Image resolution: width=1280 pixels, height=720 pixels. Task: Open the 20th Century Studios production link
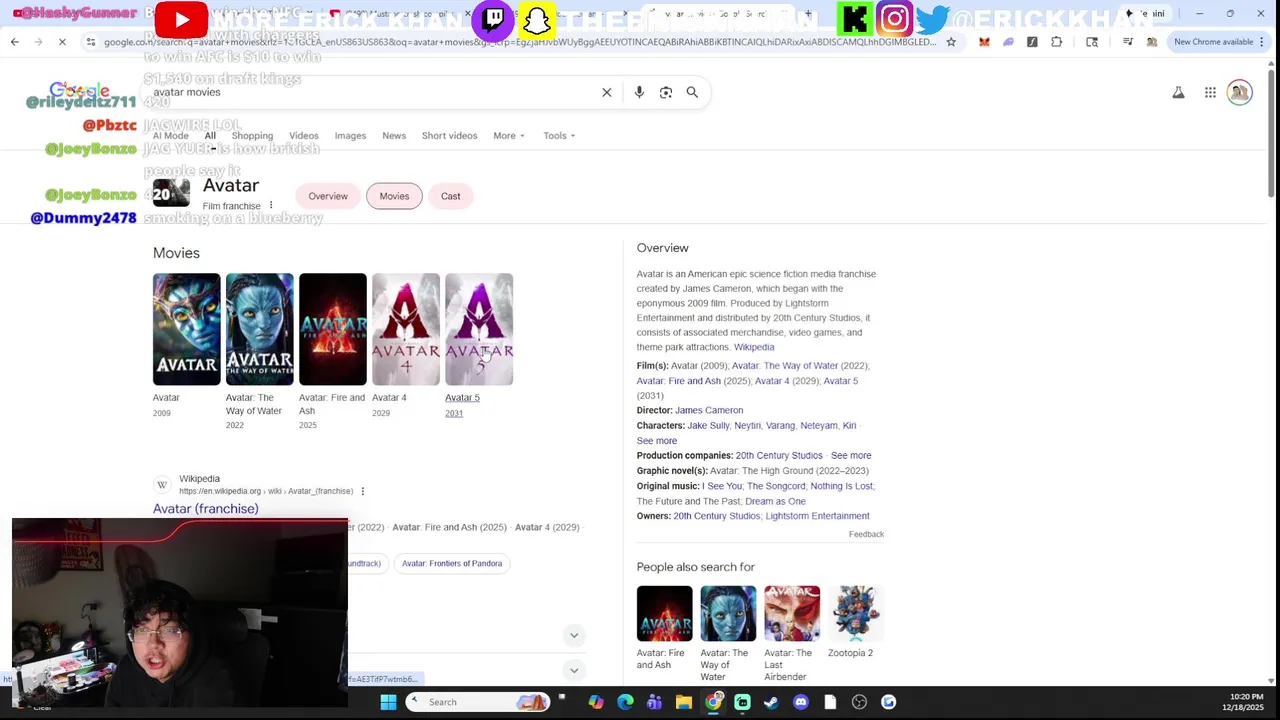pyautogui.click(x=779, y=456)
